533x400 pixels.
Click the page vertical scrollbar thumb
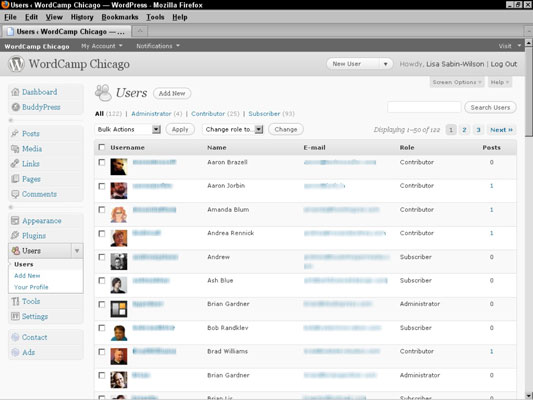click(529, 92)
